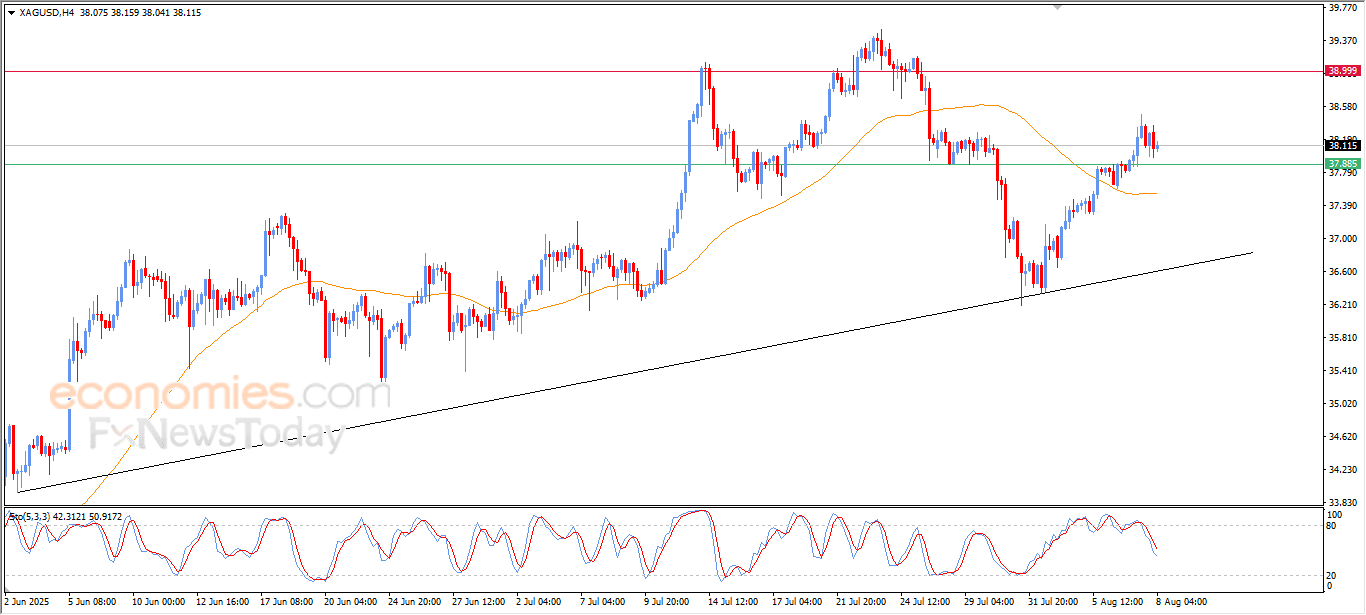
Task: Click the black 38.115 current price tag
Action: click(x=1341, y=145)
